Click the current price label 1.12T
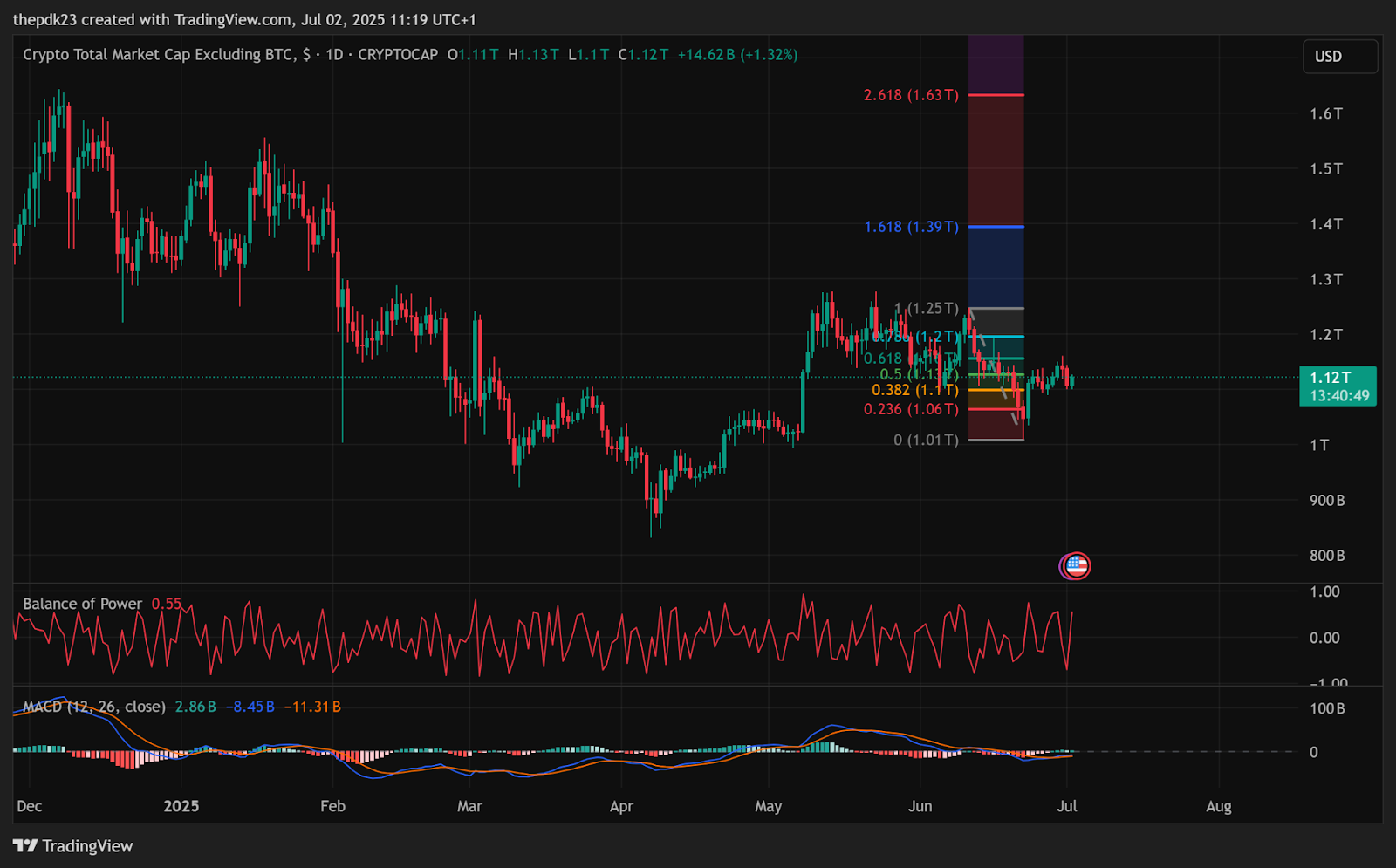Viewport: 1396px width, 868px height. 1338,386
